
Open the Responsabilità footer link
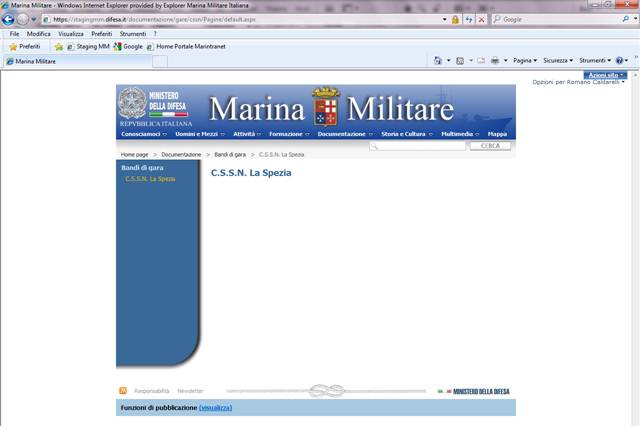(x=151, y=391)
